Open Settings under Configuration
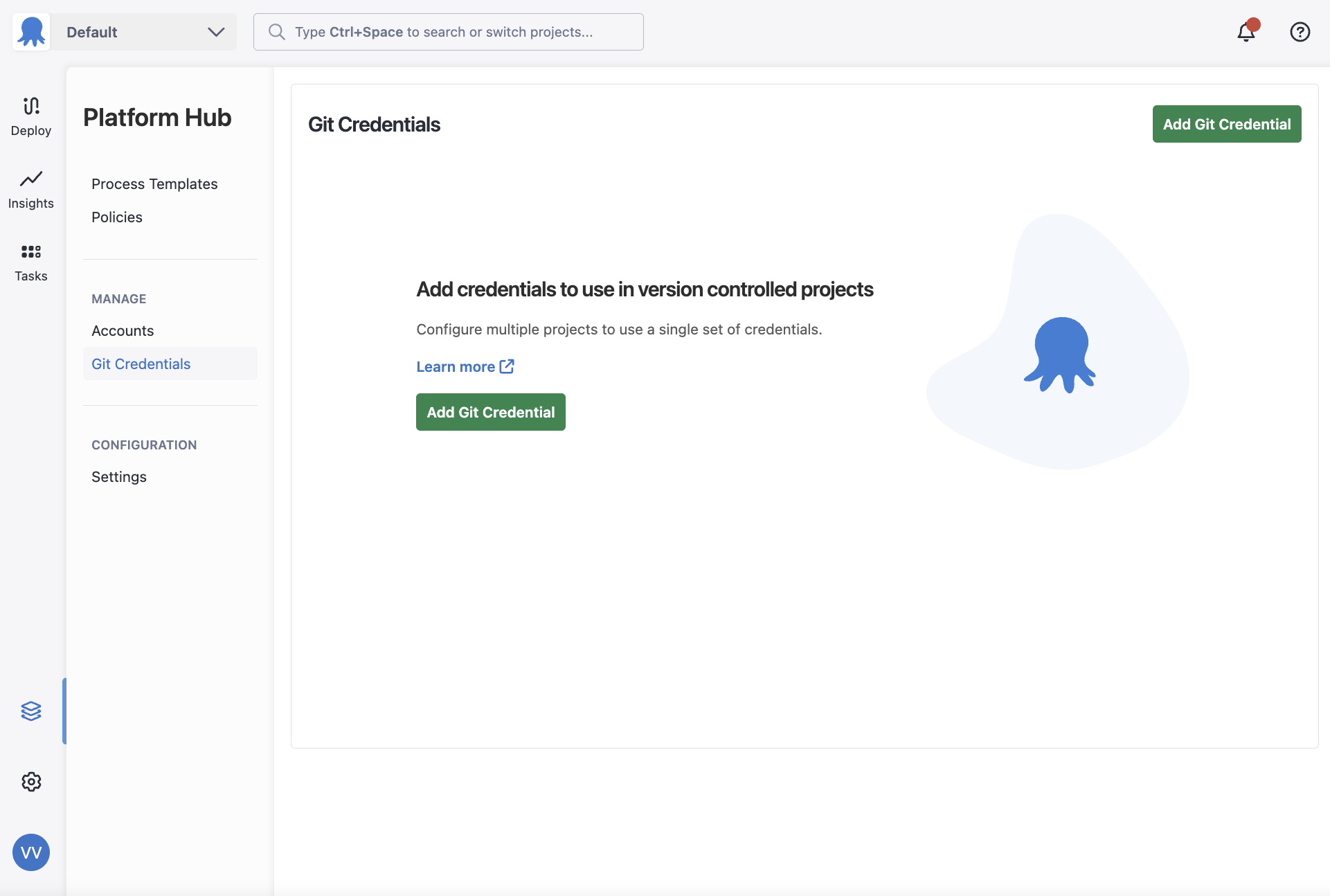Screen dimensions: 1330x896 click(119, 477)
